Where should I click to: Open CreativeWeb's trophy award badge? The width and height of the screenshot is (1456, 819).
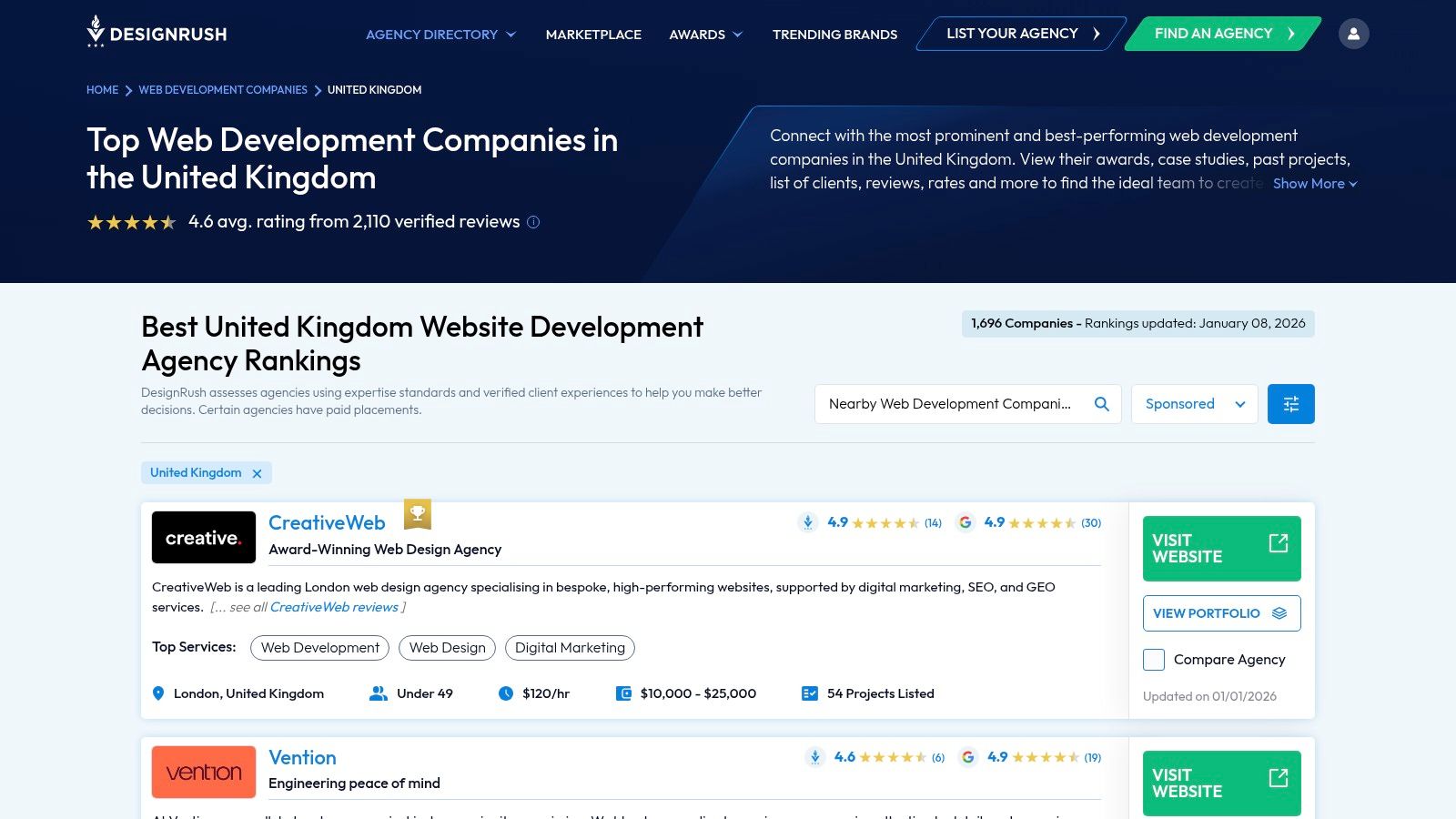(x=418, y=513)
